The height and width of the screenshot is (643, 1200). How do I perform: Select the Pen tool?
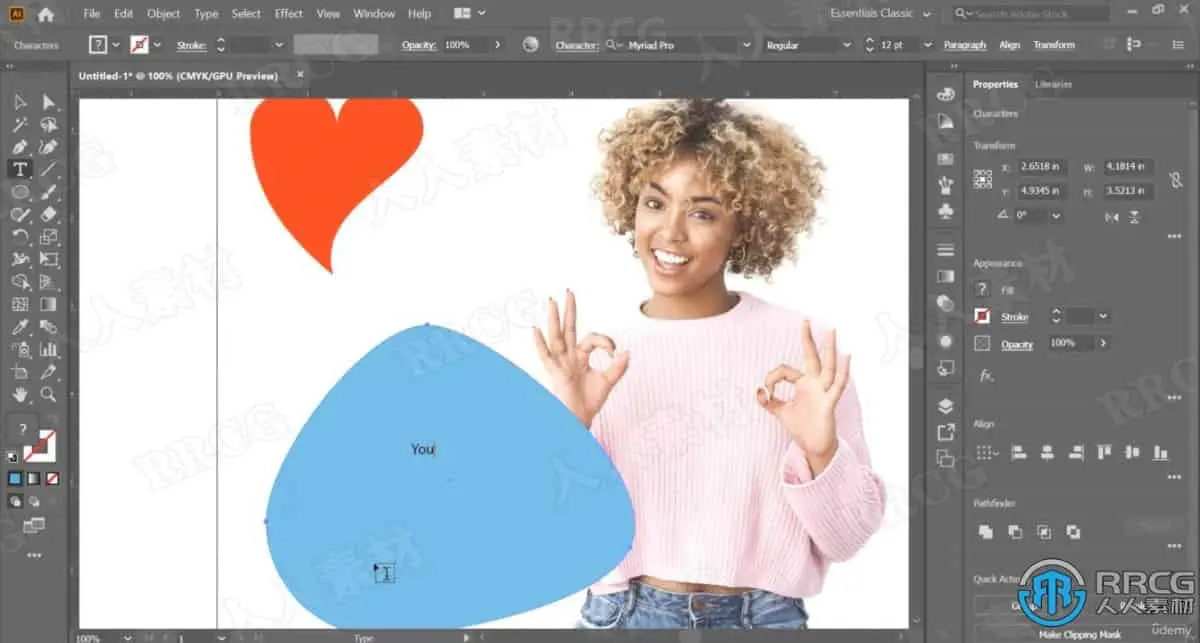coord(20,147)
